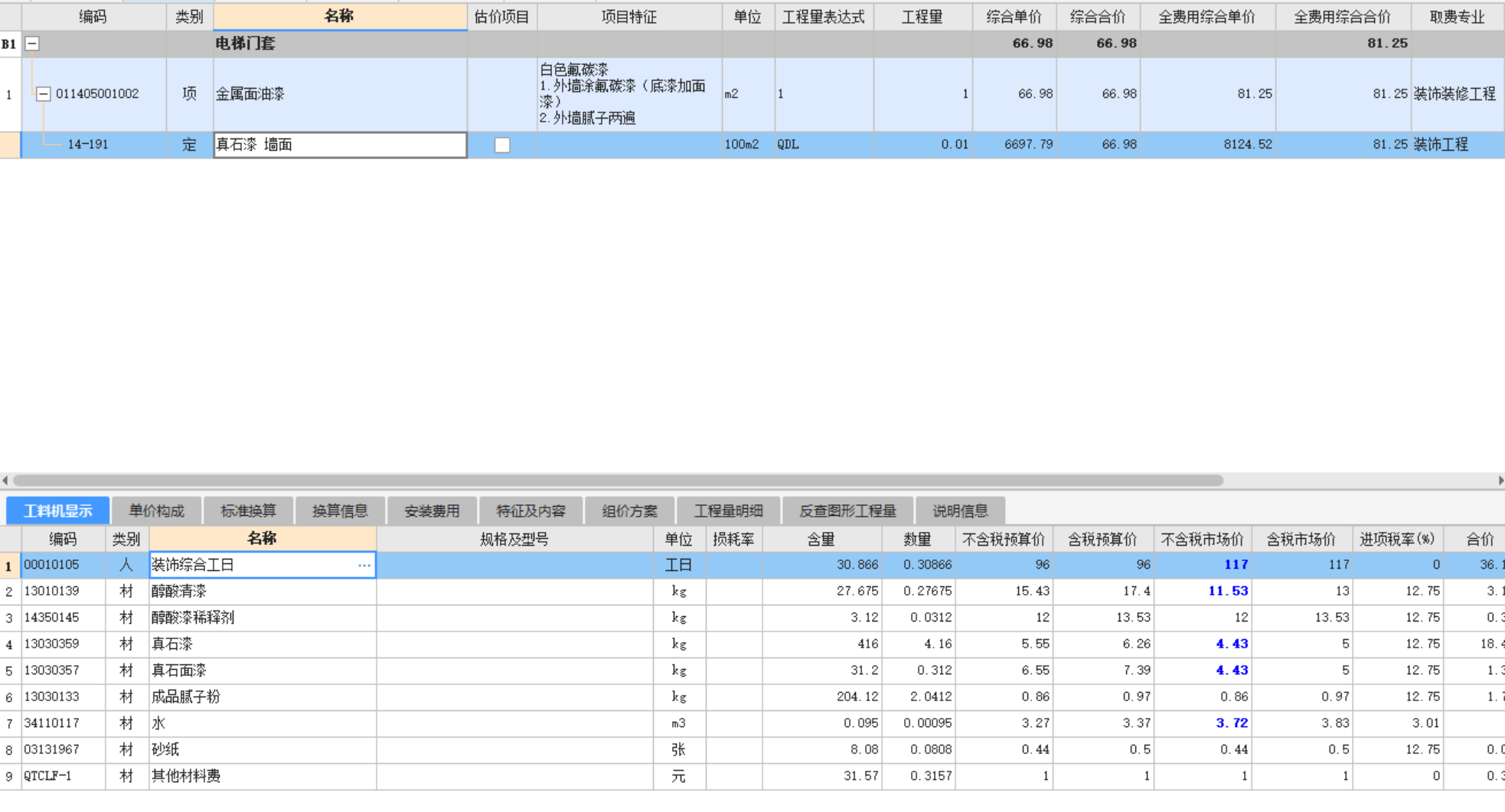Open the 说明信息 tab
This screenshot has height=812, width=1505.
pyautogui.click(x=961, y=510)
